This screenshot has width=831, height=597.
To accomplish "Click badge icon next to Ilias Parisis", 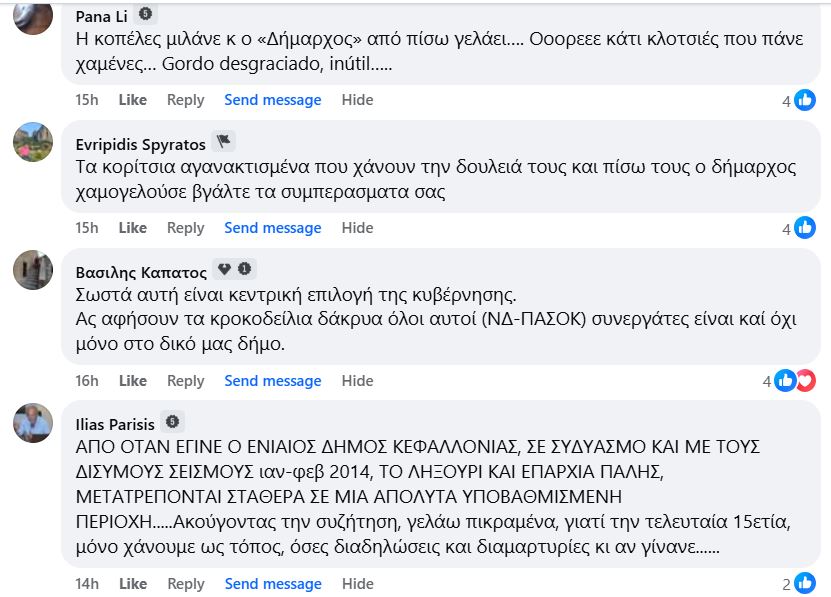I will (x=173, y=421).
